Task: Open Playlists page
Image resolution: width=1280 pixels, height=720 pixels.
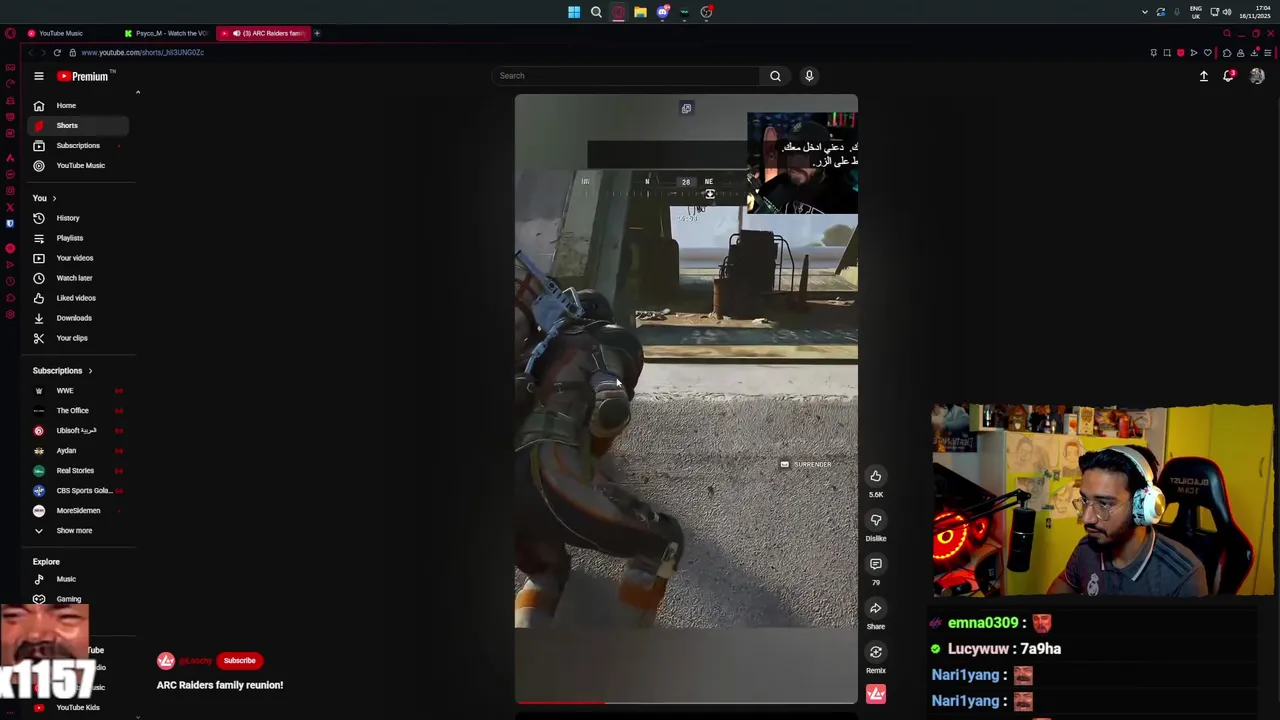Action: (x=78, y=238)
